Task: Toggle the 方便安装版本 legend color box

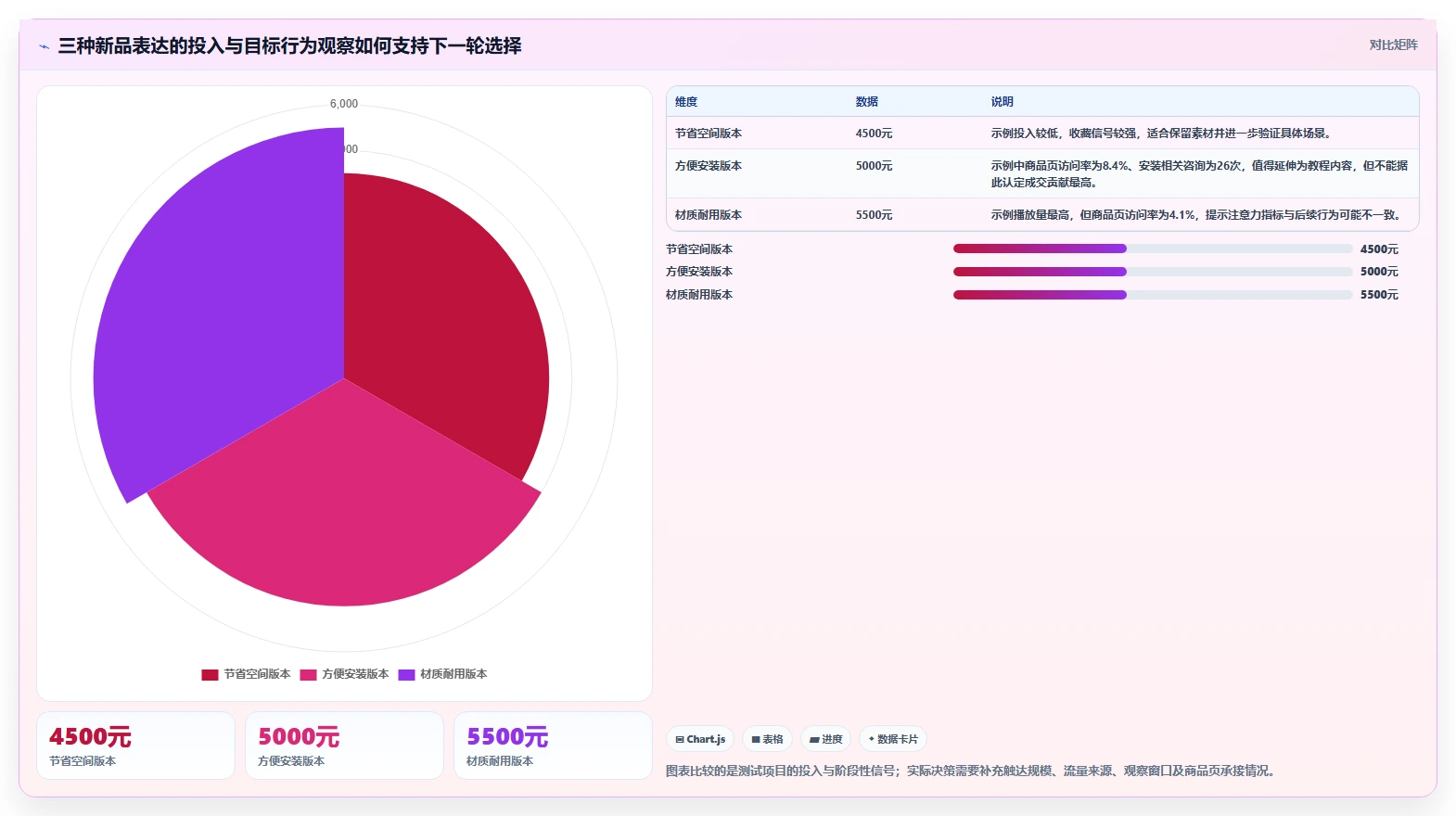Action: point(308,674)
